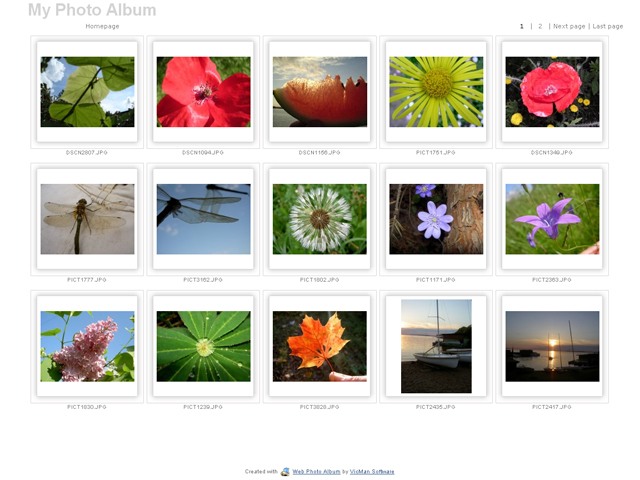Open the green leaves photo DSCN2807.JPG
The width and height of the screenshot is (640, 480).
[87, 92]
